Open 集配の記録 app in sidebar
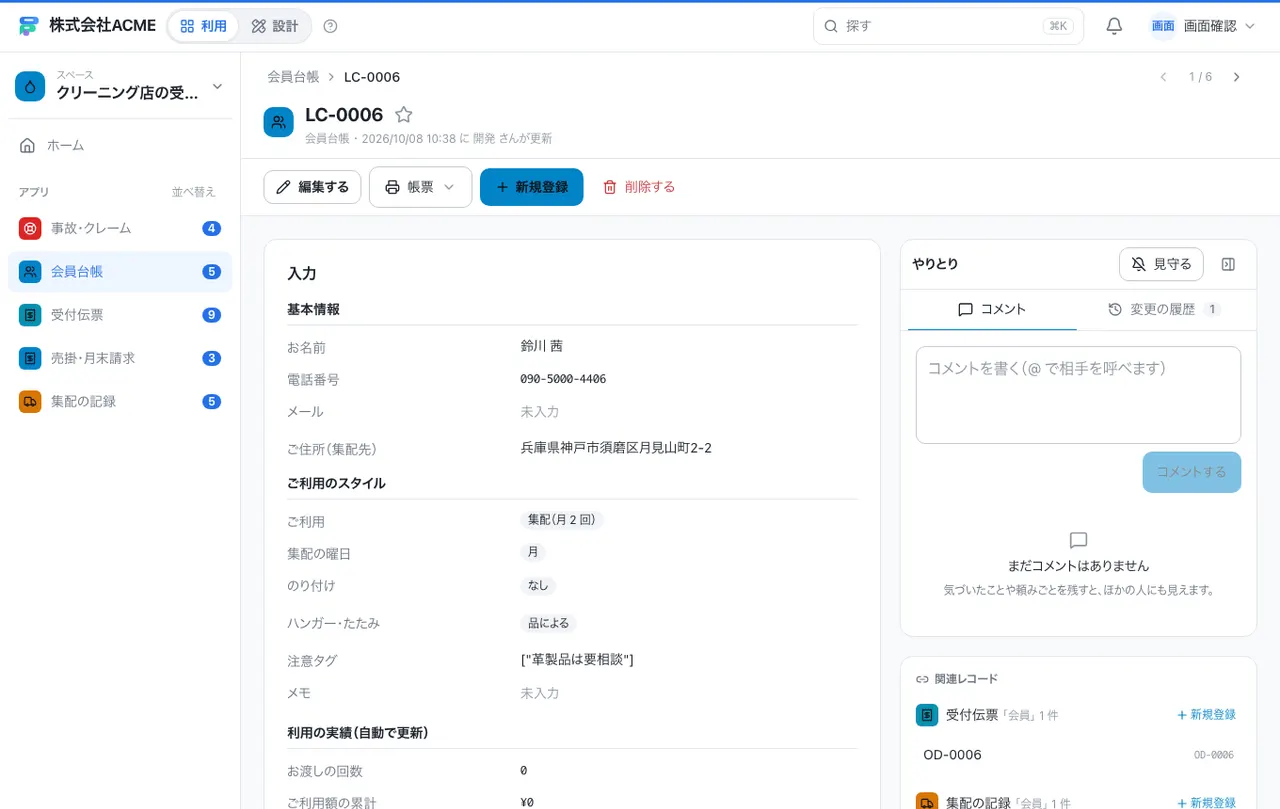 [x=120, y=401]
